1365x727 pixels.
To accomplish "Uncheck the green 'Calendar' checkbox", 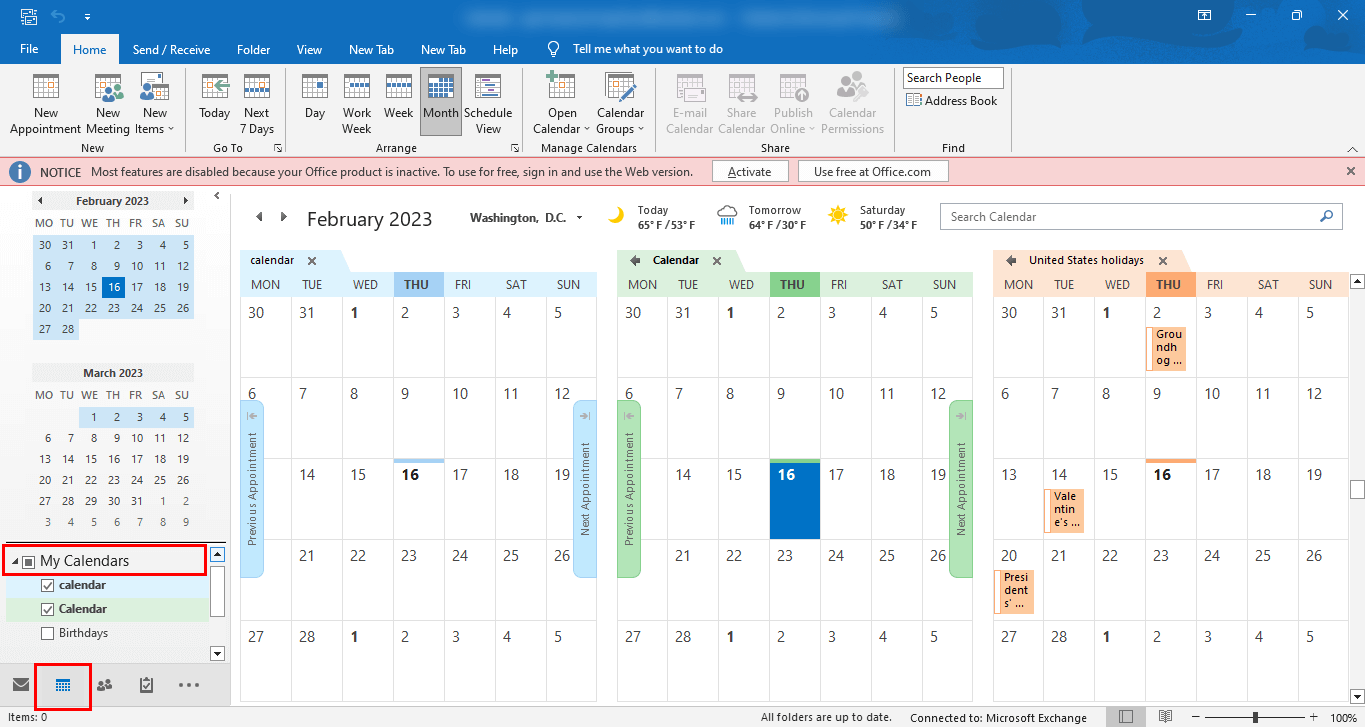I will [x=47, y=609].
